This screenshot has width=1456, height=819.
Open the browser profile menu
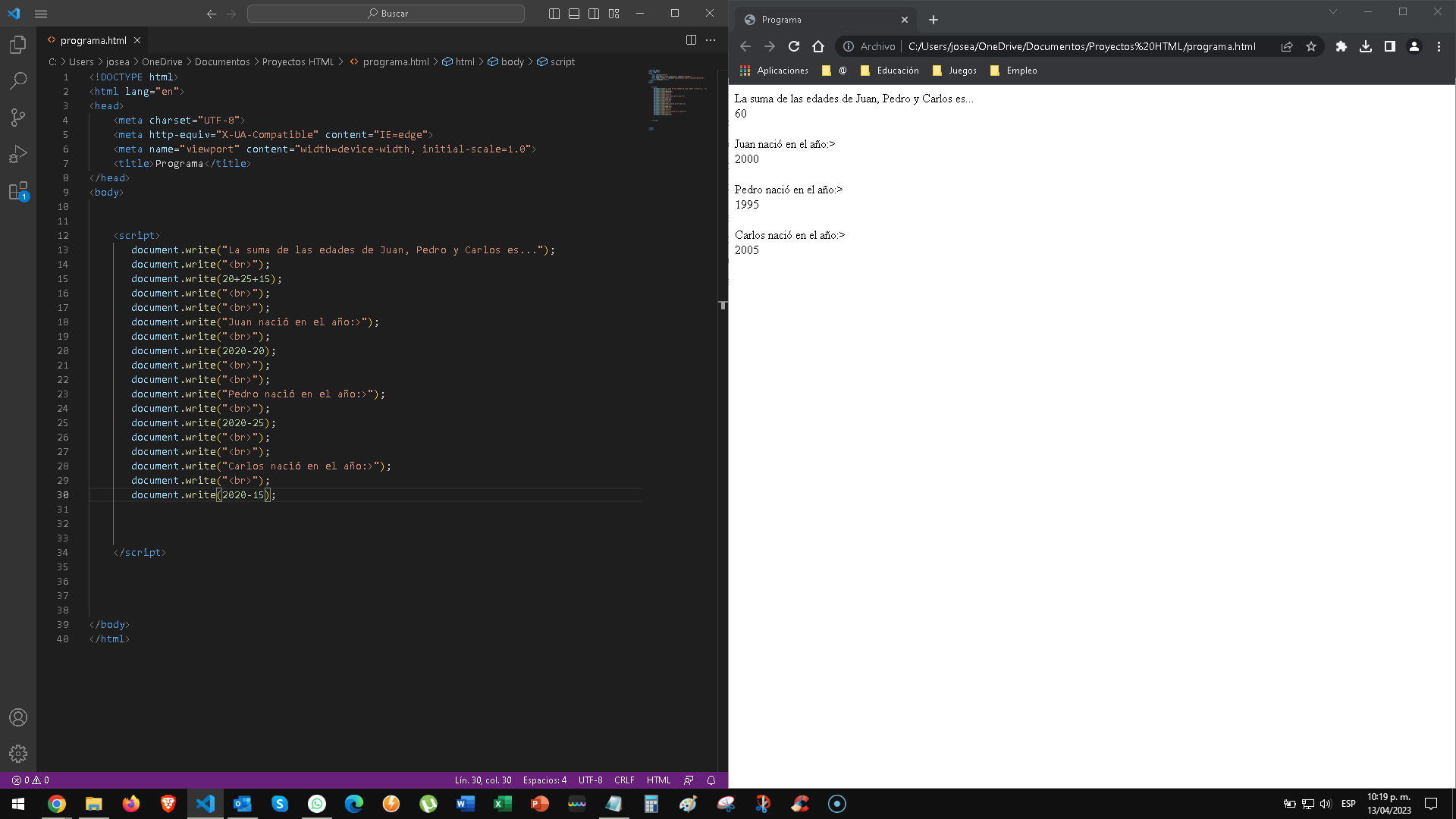click(x=1414, y=46)
